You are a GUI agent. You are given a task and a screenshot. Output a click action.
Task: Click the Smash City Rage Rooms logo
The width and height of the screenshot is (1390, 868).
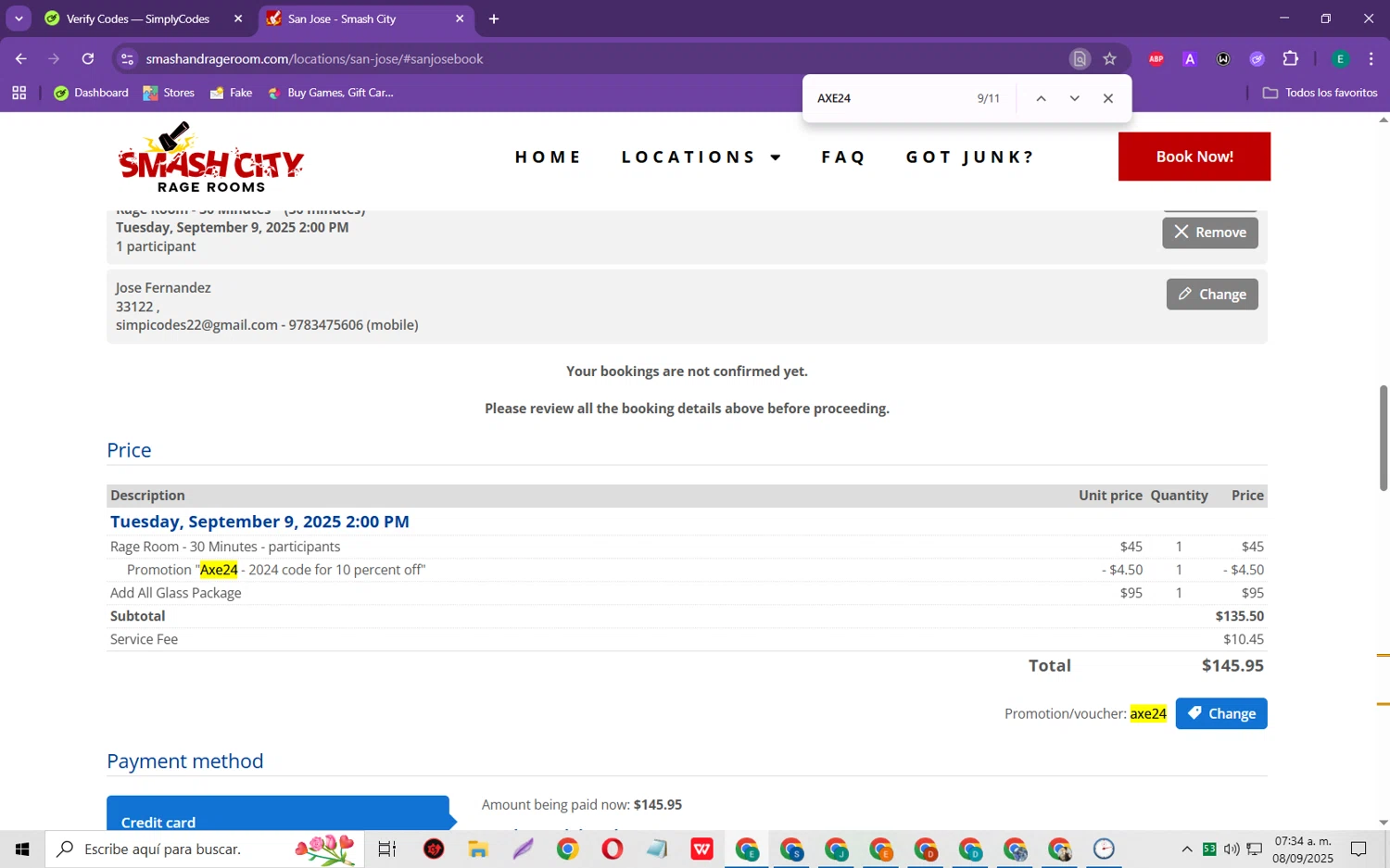[x=211, y=157]
